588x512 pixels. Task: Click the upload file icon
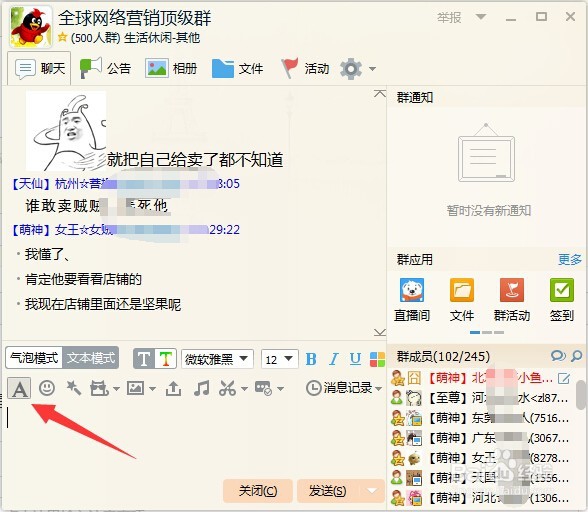[173, 388]
